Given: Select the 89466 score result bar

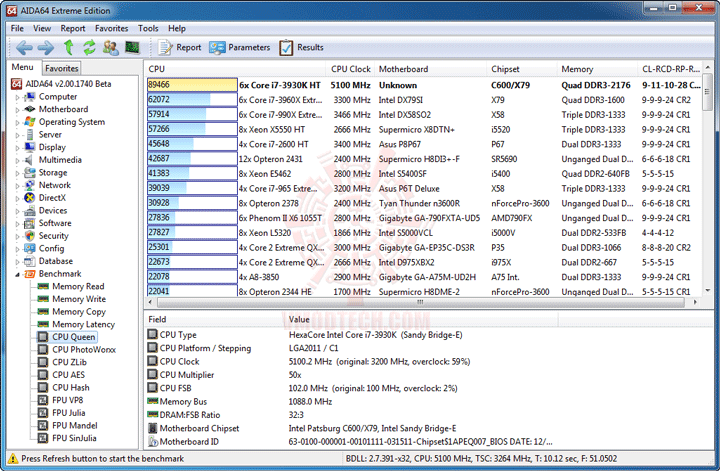Looking at the screenshot, I should (192, 85).
